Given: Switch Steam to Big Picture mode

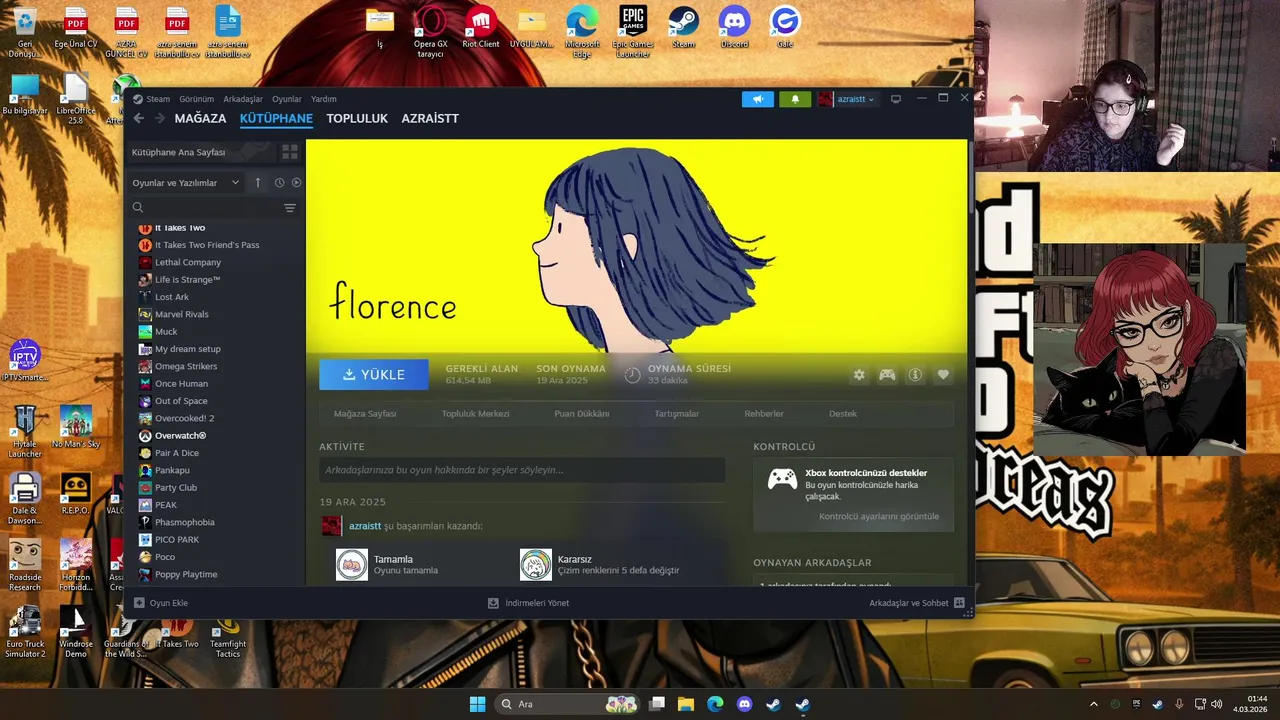Looking at the screenshot, I should 896,99.
